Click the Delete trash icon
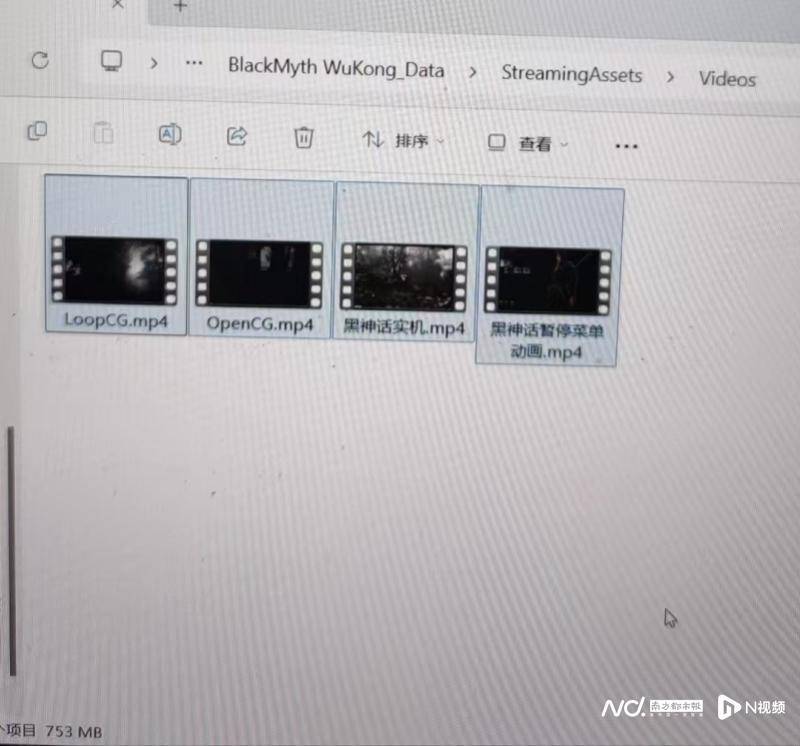The image size is (800, 746). (x=304, y=137)
